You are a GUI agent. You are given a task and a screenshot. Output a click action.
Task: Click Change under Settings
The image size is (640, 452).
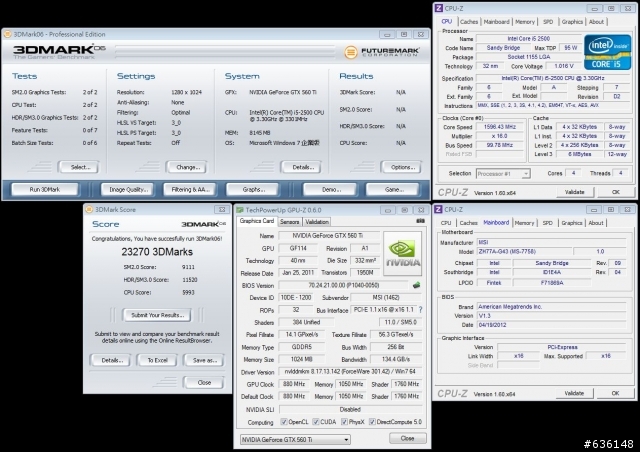click(x=187, y=167)
